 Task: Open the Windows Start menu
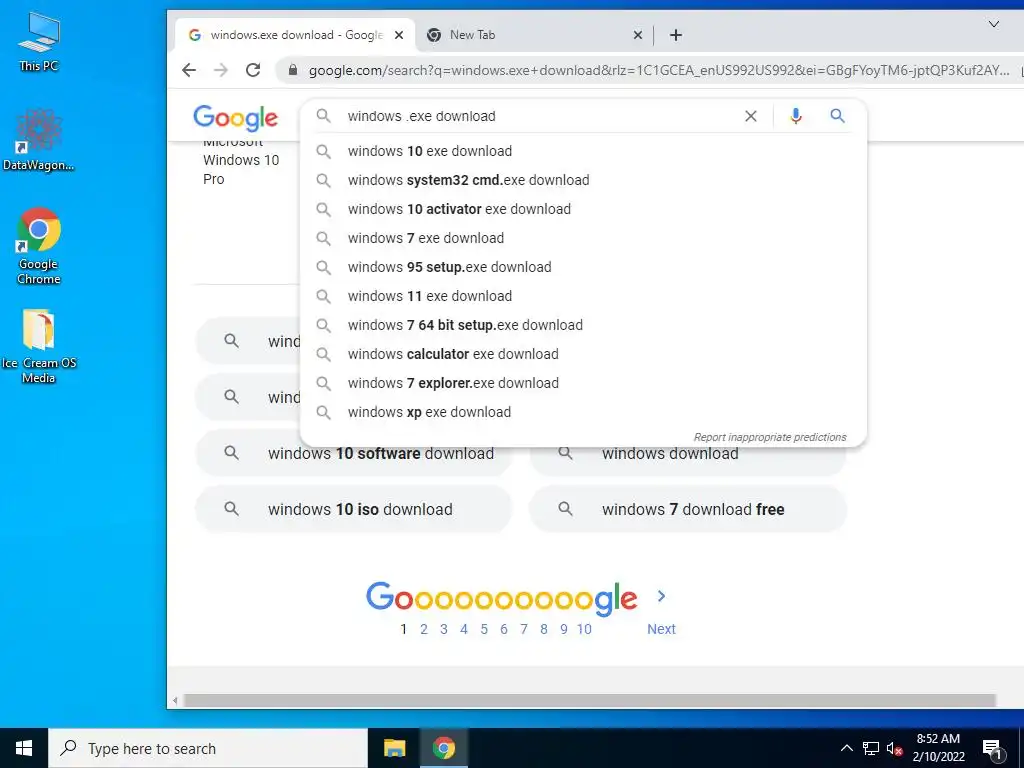[24, 748]
